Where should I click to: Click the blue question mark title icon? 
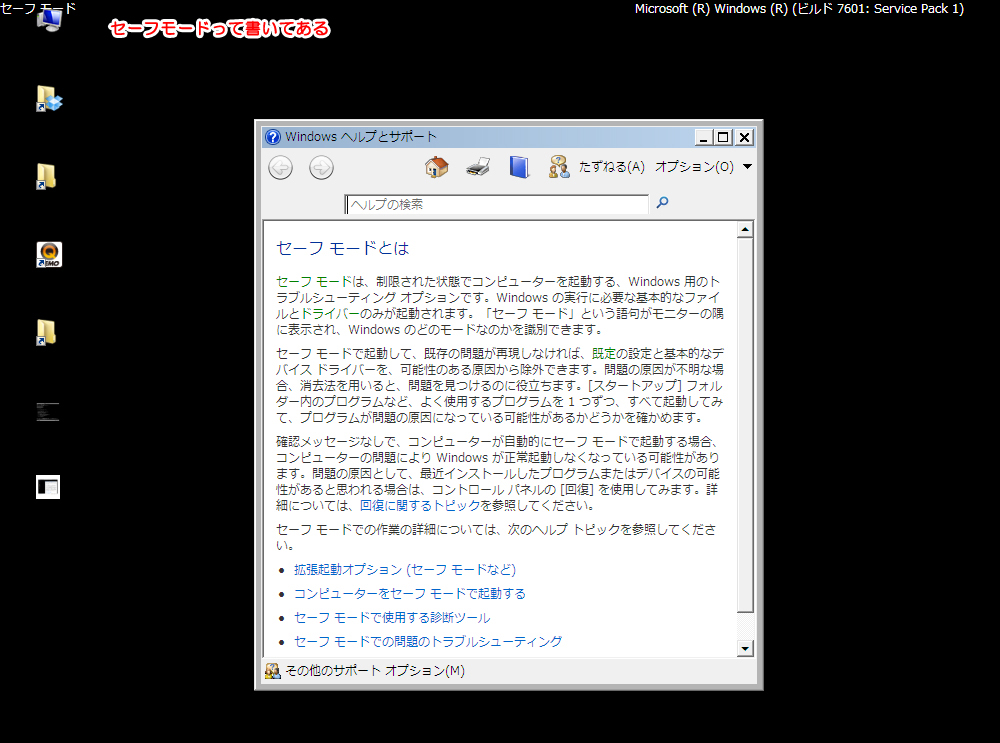coord(273,137)
